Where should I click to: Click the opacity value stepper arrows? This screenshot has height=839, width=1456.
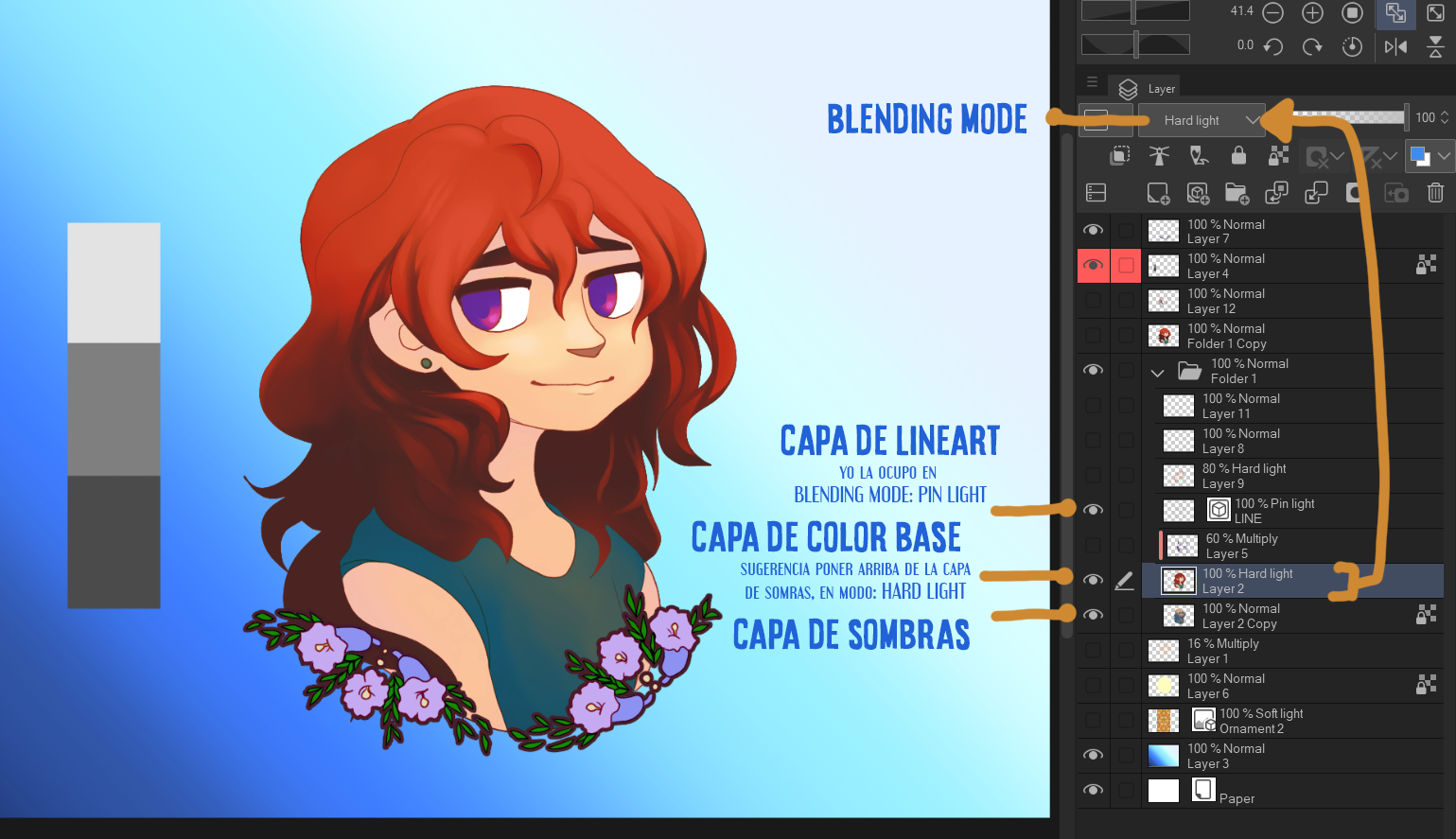(x=1445, y=117)
